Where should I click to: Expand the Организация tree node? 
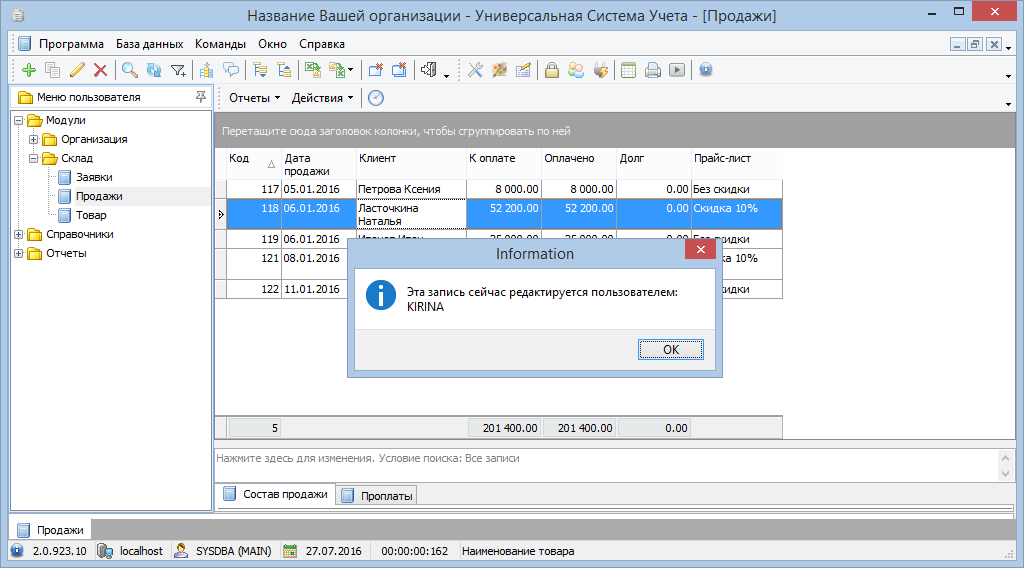(x=33, y=140)
